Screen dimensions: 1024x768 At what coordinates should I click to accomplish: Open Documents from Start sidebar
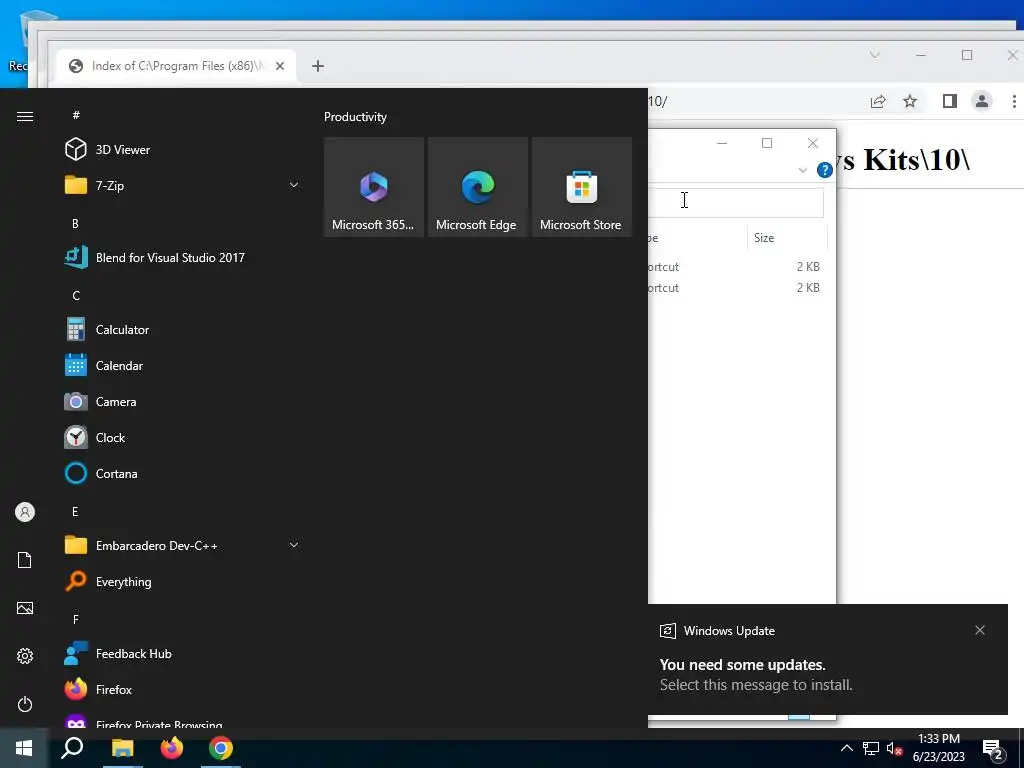click(x=25, y=560)
